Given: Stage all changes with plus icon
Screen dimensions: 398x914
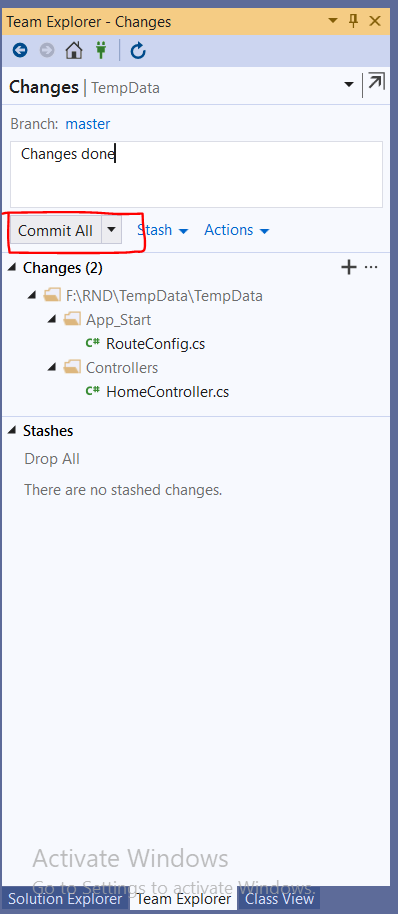Looking at the screenshot, I should 348,268.
